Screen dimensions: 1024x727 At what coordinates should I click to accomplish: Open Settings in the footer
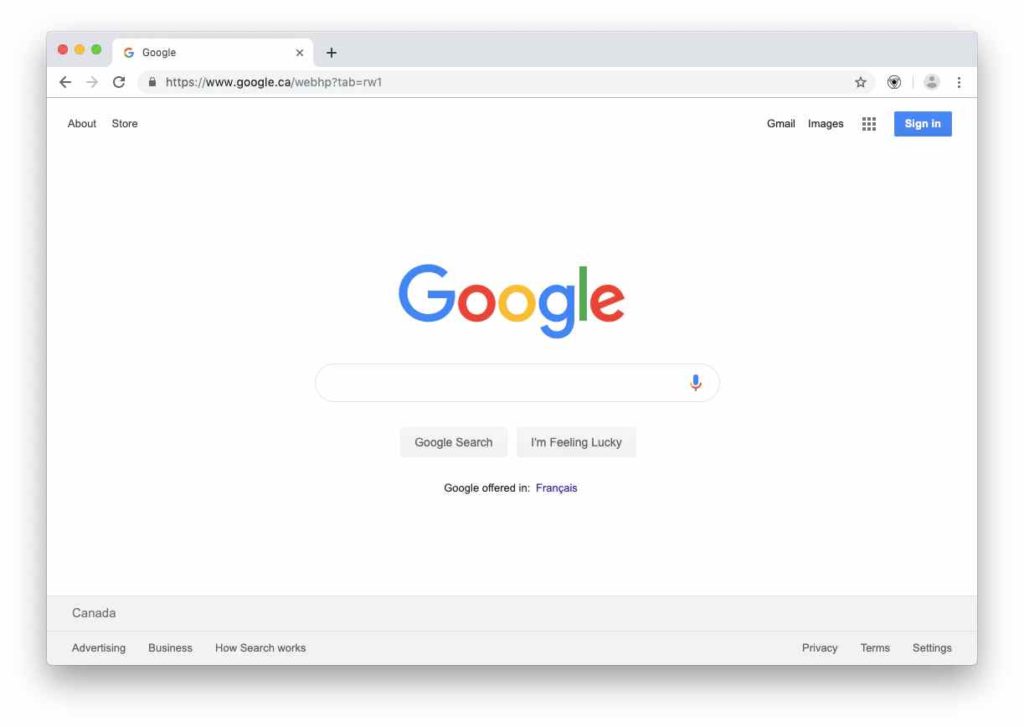pyautogui.click(x=932, y=648)
